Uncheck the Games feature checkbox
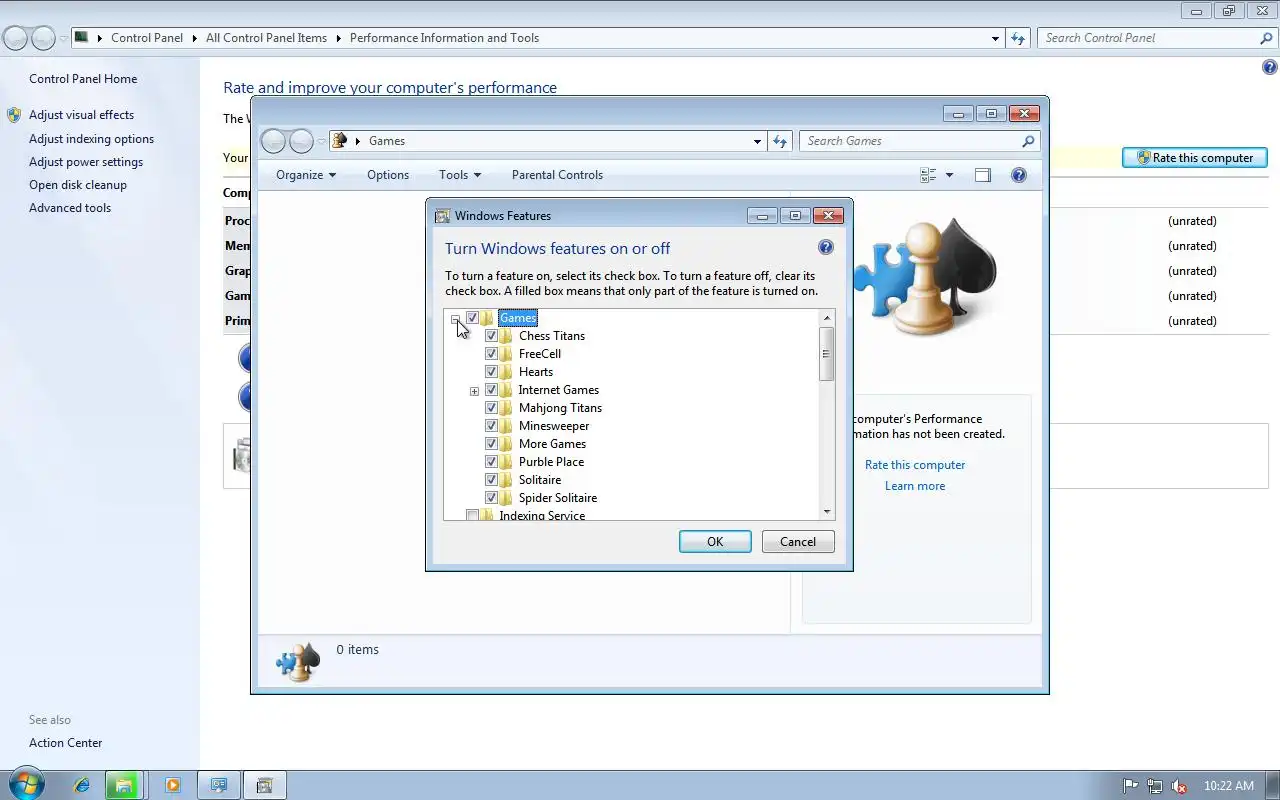1280x800 pixels. 472,318
